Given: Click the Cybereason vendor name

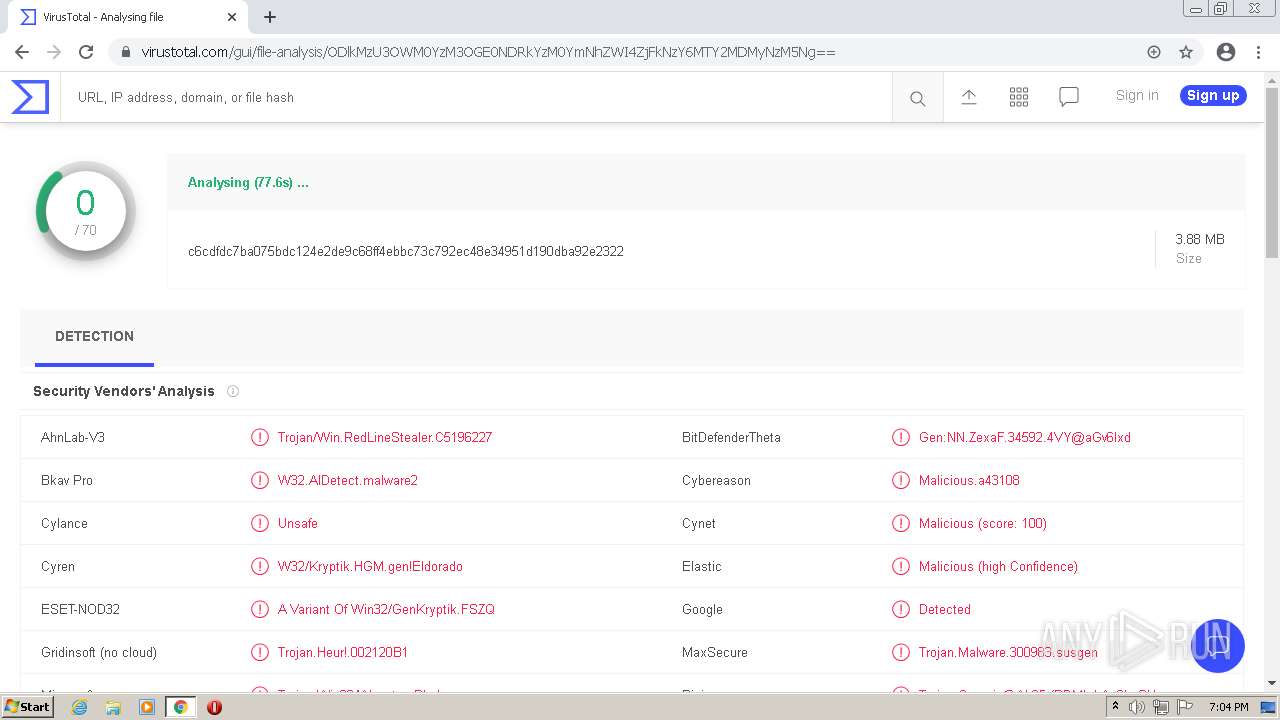Looking at the screenshot, I should (x=716, y=480).
